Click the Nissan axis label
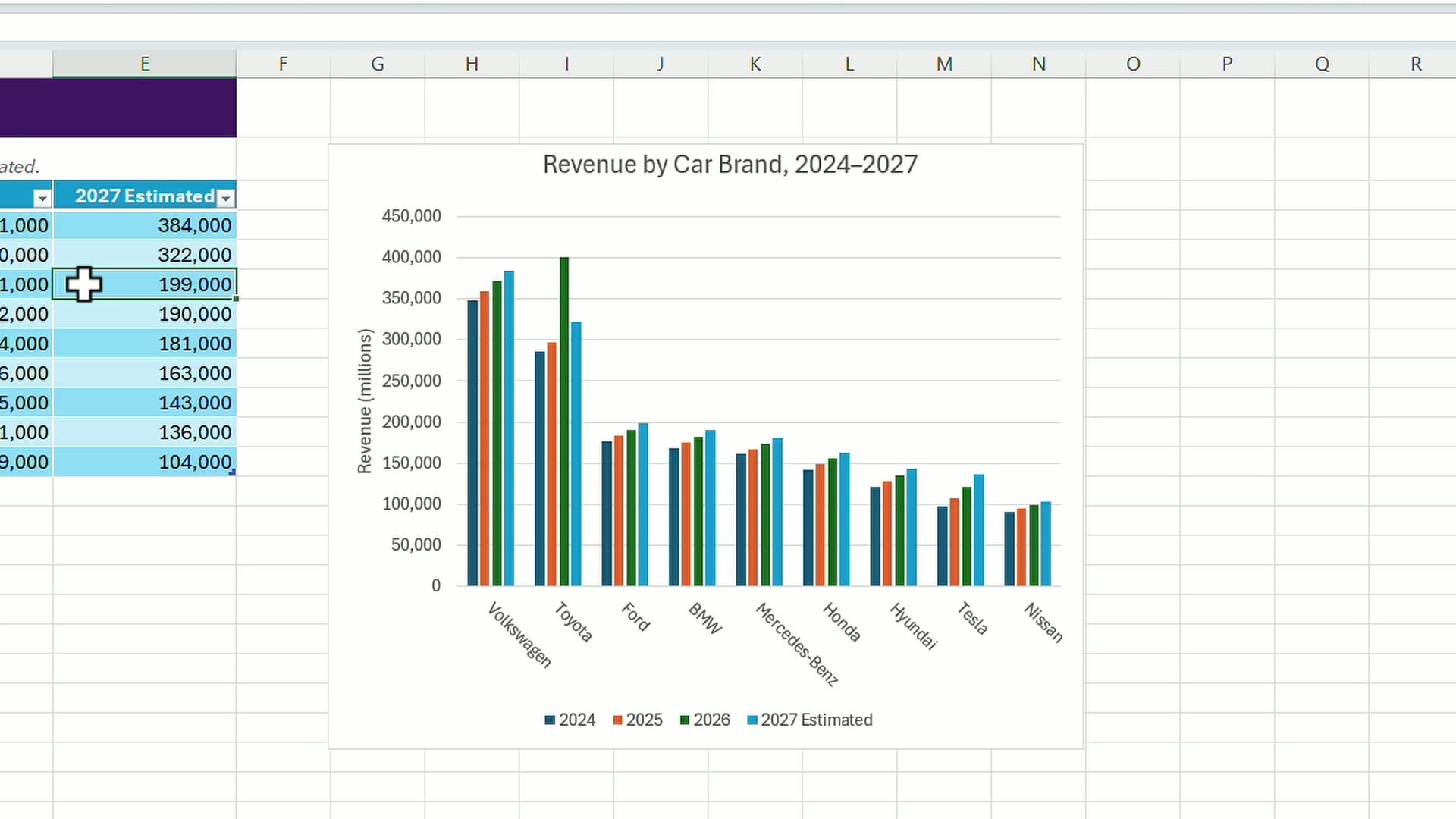Screen dimensions: 1456x819 pos(1043,623)
